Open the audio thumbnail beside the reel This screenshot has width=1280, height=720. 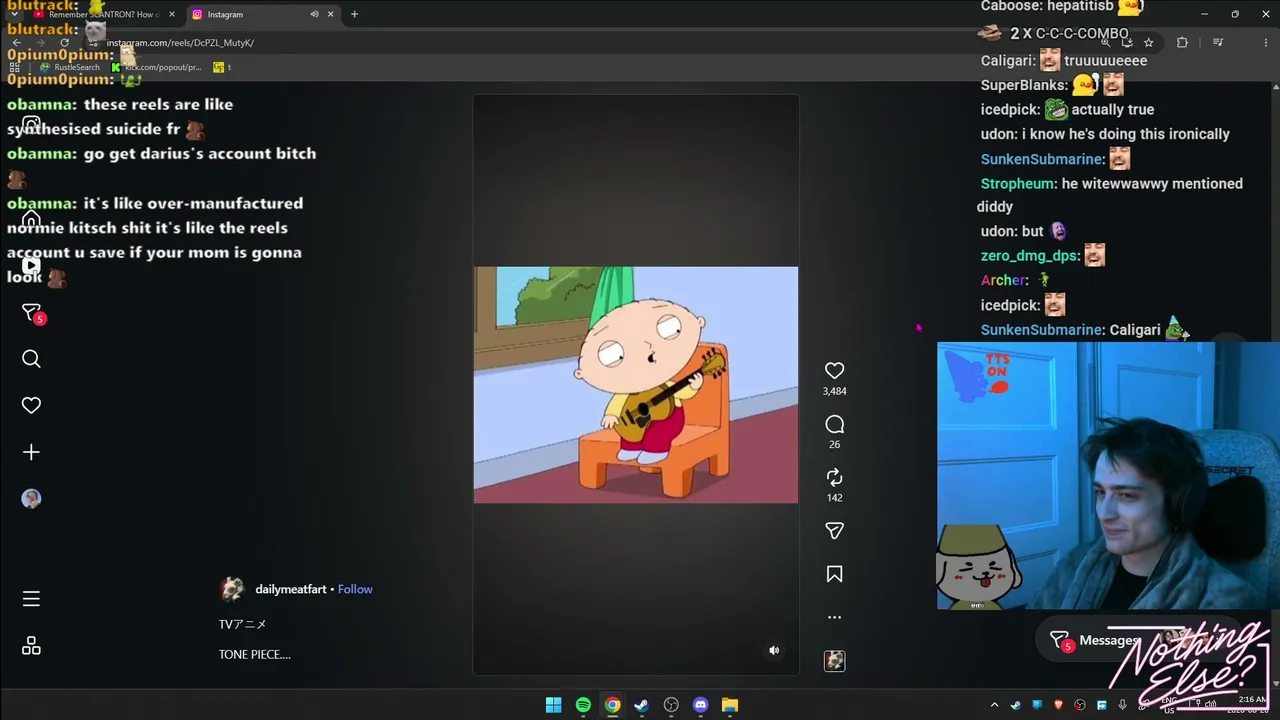coord(834,661)
